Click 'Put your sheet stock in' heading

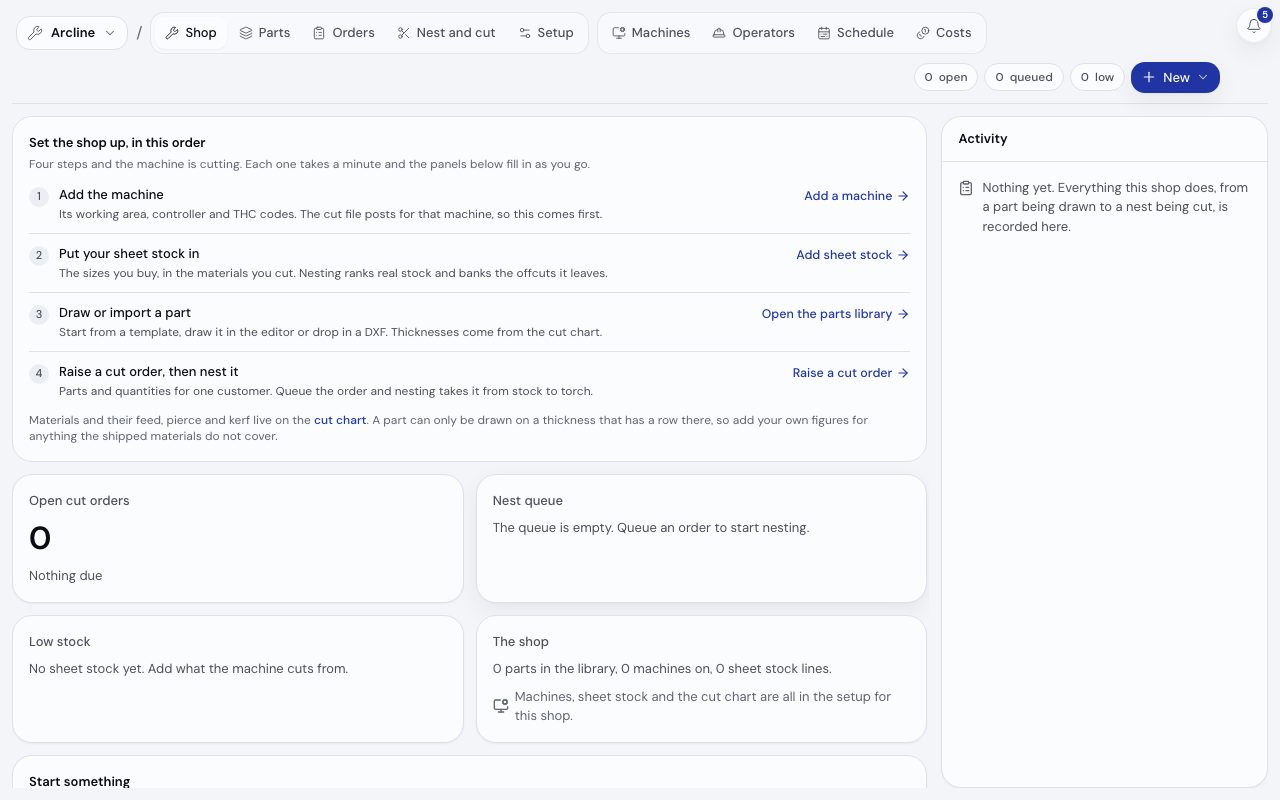tap(129, 254)
